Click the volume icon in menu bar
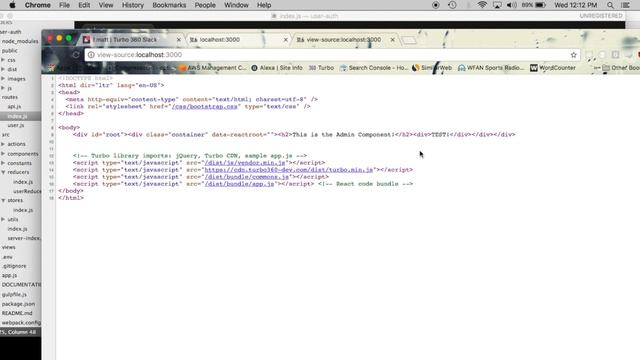 [511, 5]
